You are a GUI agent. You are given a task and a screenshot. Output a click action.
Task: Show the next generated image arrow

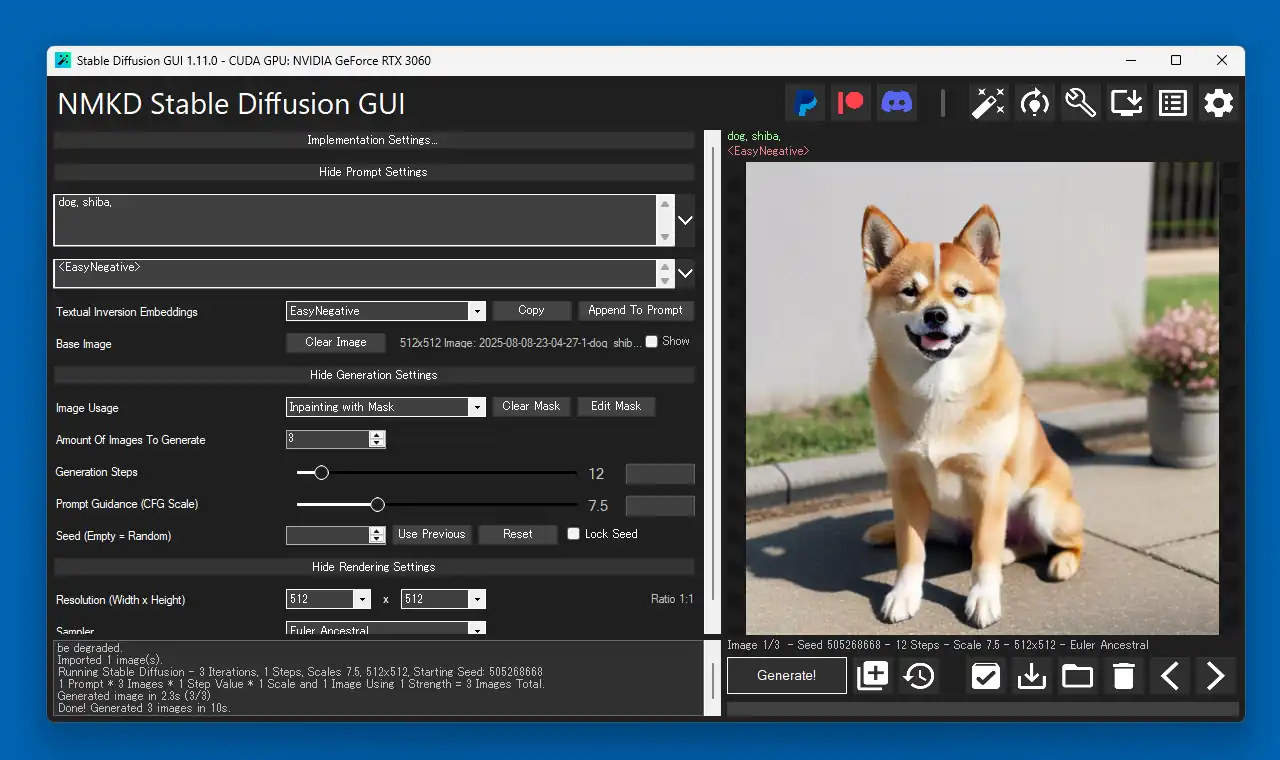pos(1216,676)
